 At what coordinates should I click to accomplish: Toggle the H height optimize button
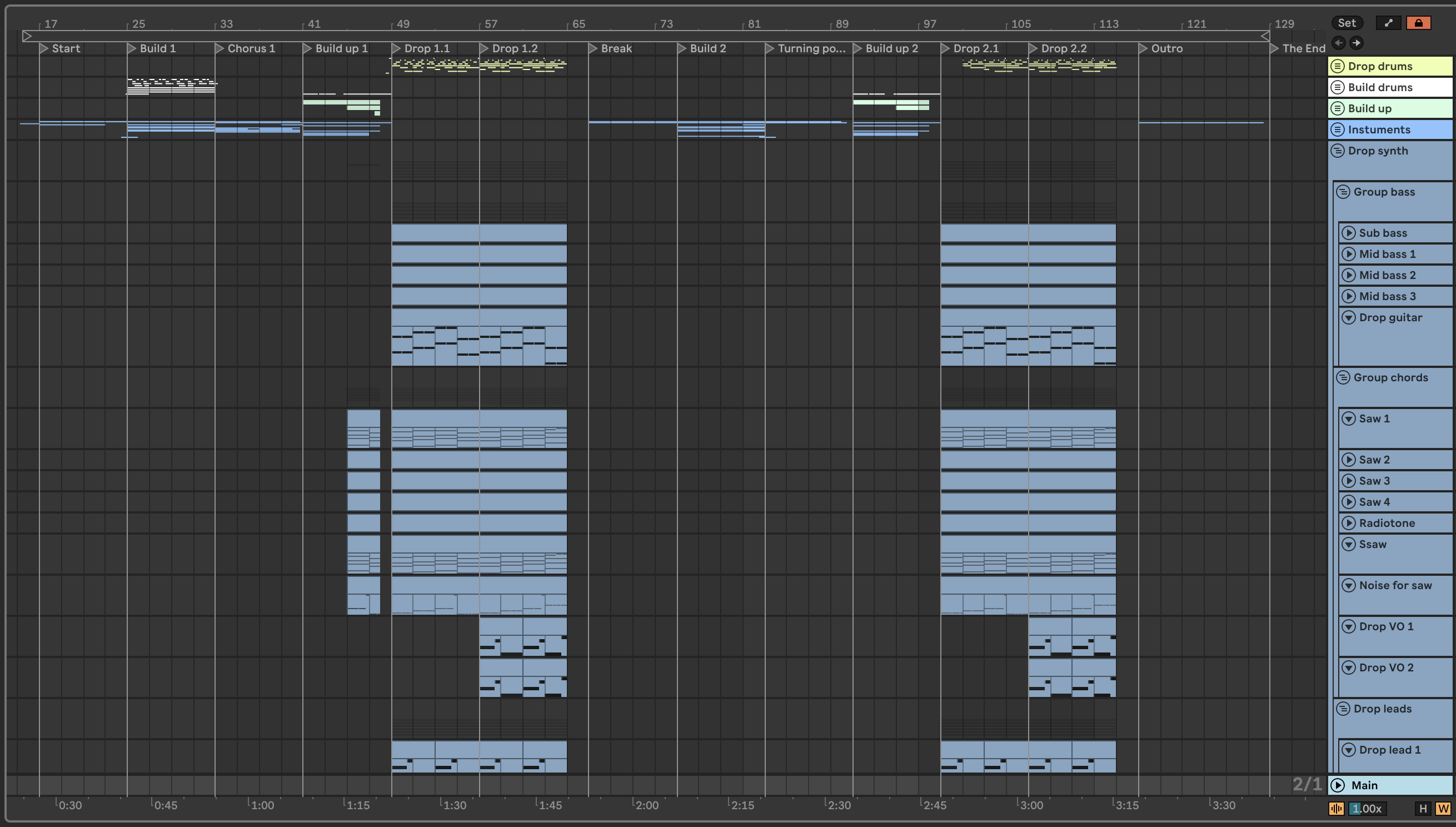(x=1423, y=808)
